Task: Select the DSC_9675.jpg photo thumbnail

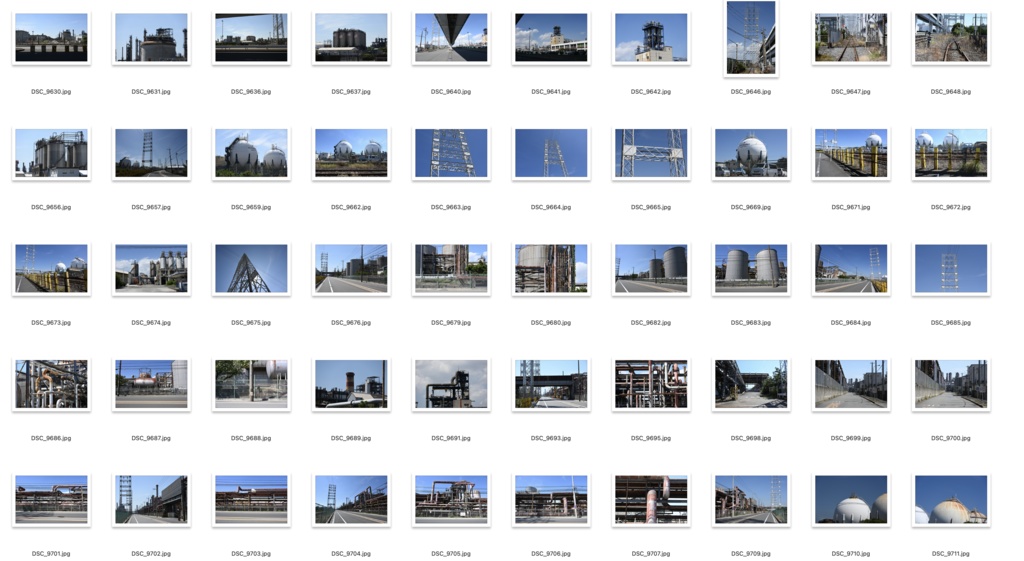Action: tap(251, 269)
